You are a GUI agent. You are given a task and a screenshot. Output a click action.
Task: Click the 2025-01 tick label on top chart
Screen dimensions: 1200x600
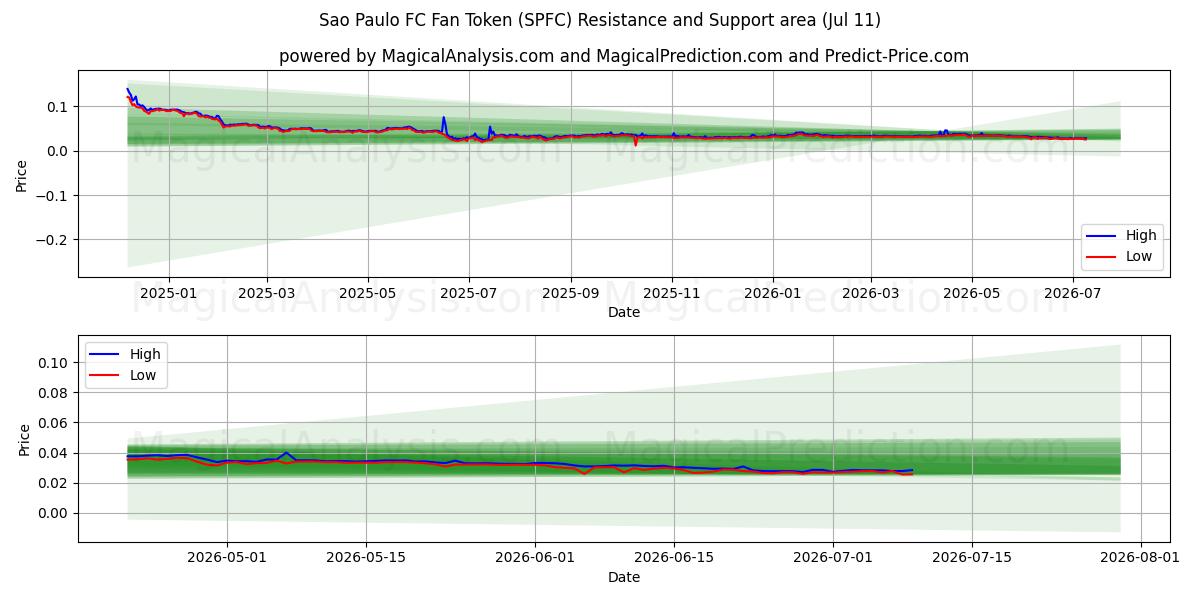coord(168,293)
